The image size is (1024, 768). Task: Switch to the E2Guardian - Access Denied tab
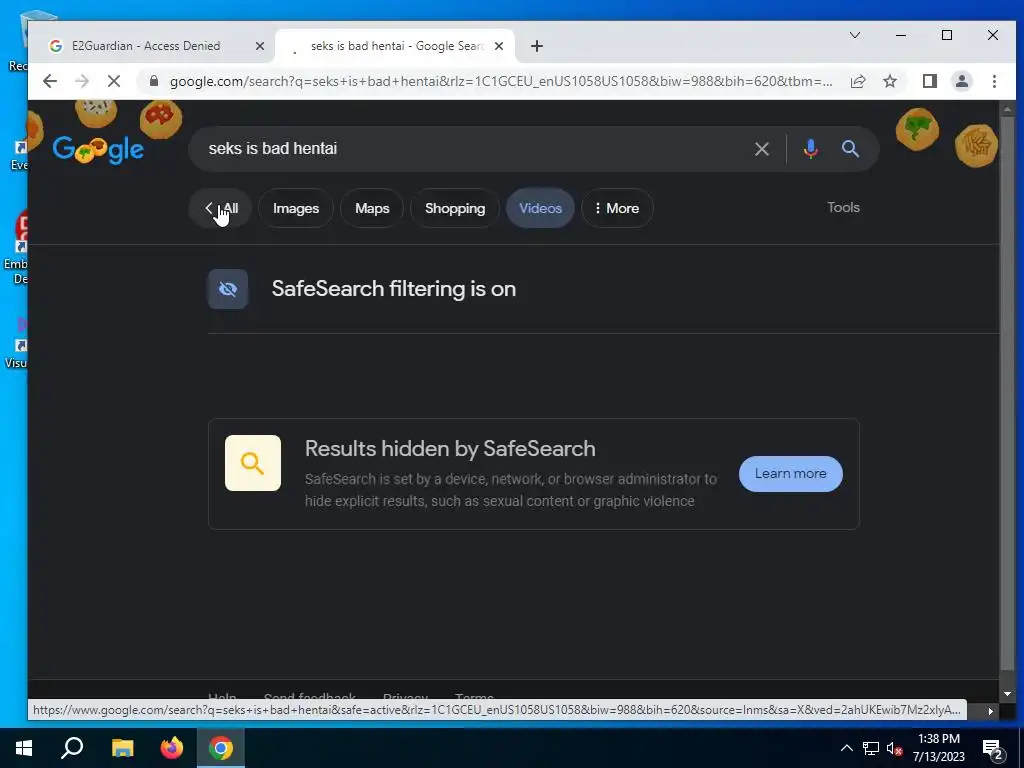(x=146, y=46)
